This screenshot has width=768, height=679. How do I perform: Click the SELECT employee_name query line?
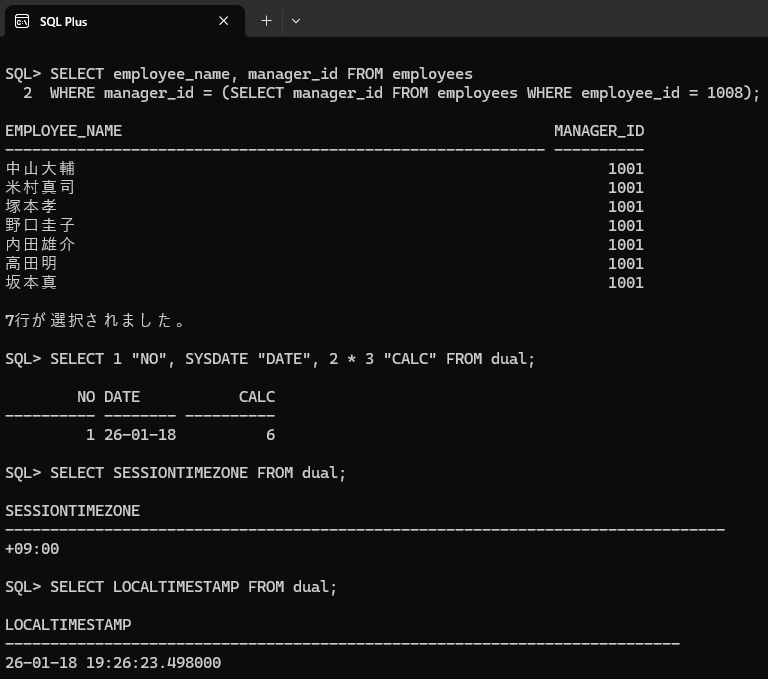click(239, 74)
